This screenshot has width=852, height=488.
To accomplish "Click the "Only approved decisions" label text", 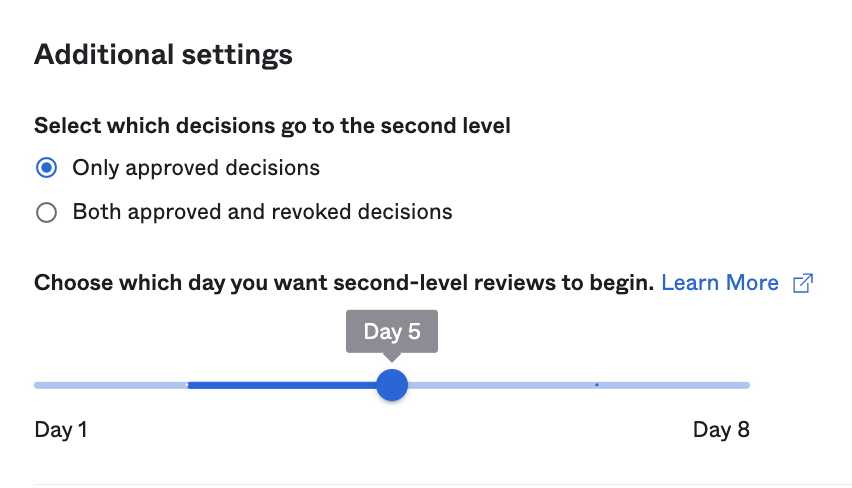I will (196, 168).
